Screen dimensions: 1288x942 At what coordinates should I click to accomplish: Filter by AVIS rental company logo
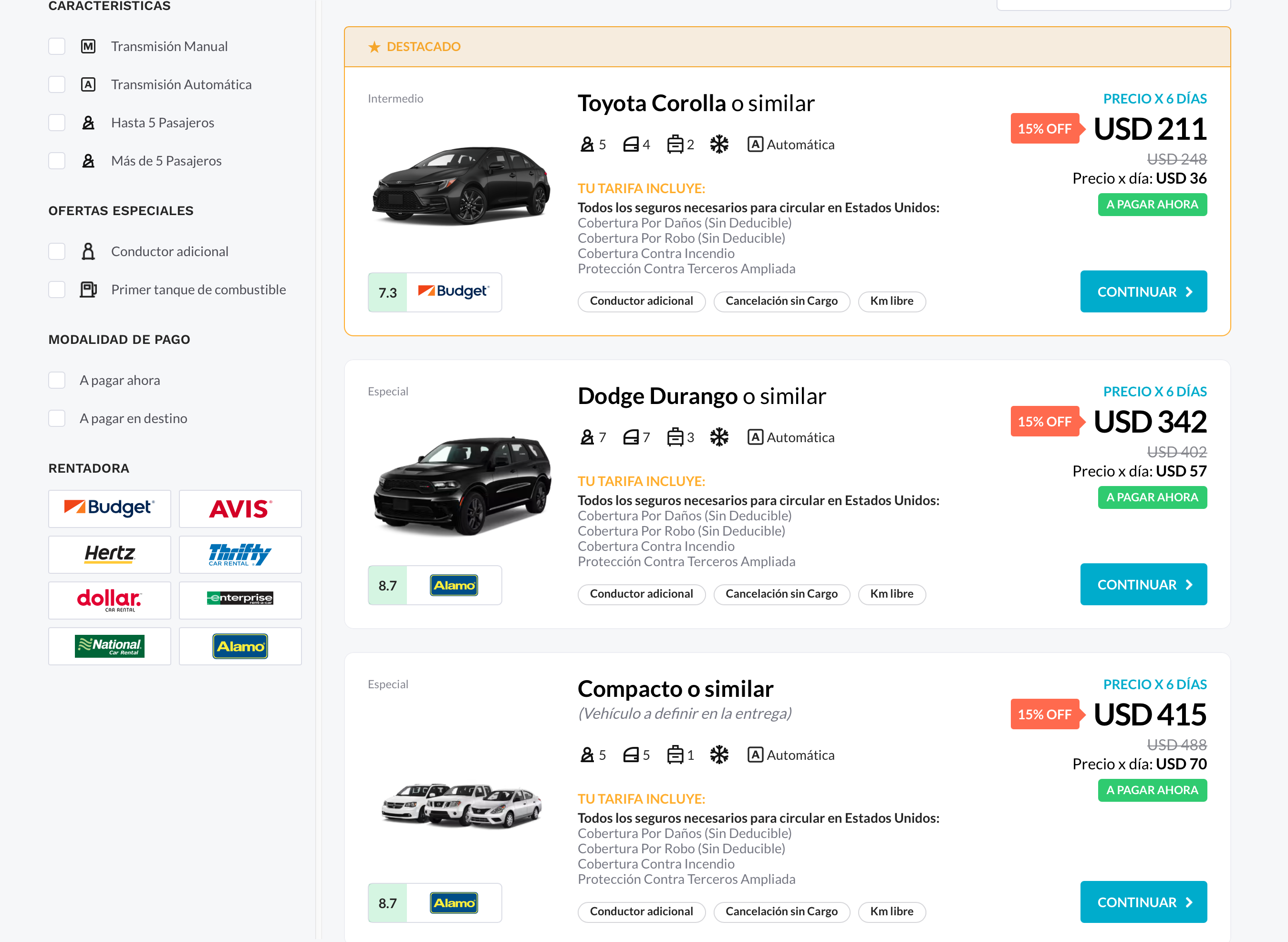(240, 508)
